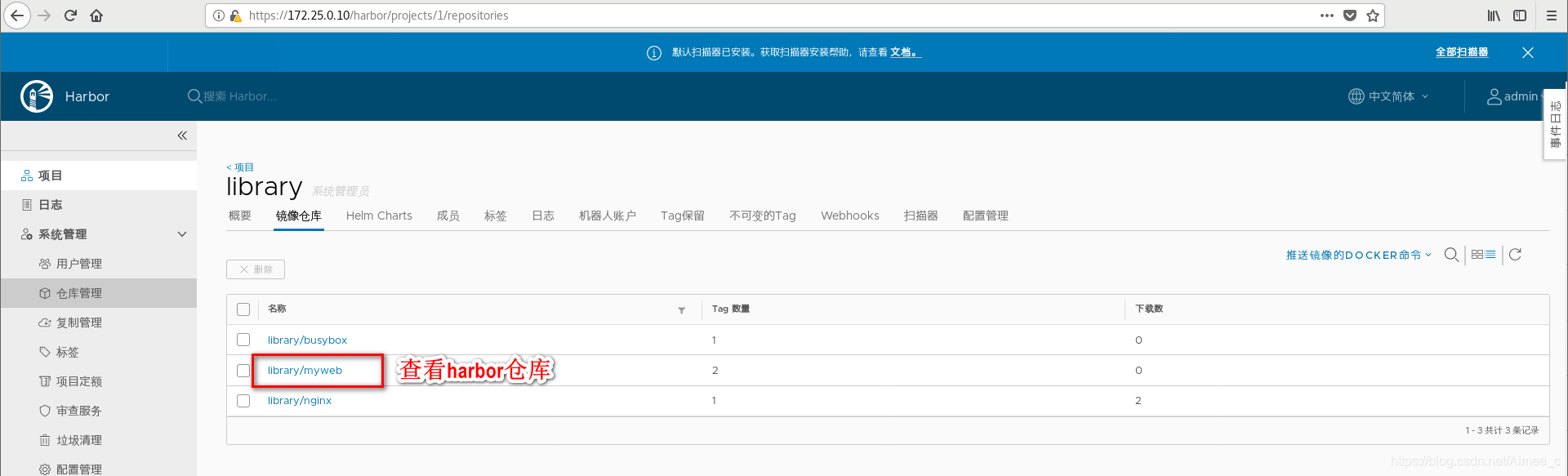Open the Tag保留 tab
This screenshot has height=476, width=1568.
tap(683, 216)
